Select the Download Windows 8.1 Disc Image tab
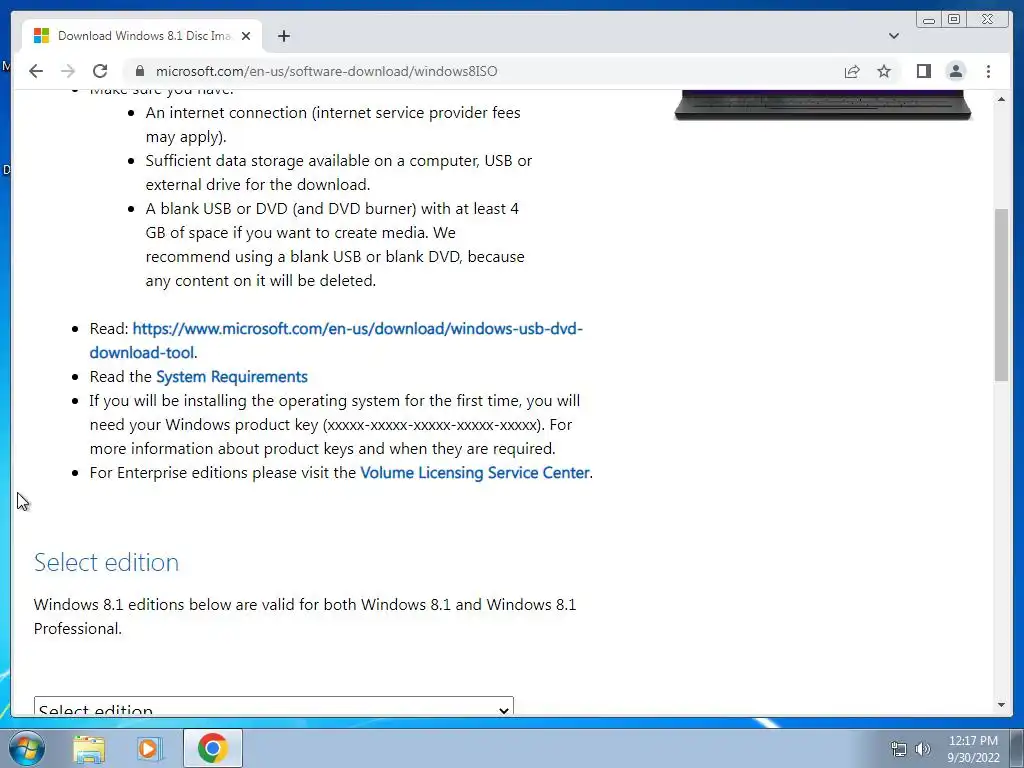Viewport: 1024px width, 768px height. (x=142, y=36)
